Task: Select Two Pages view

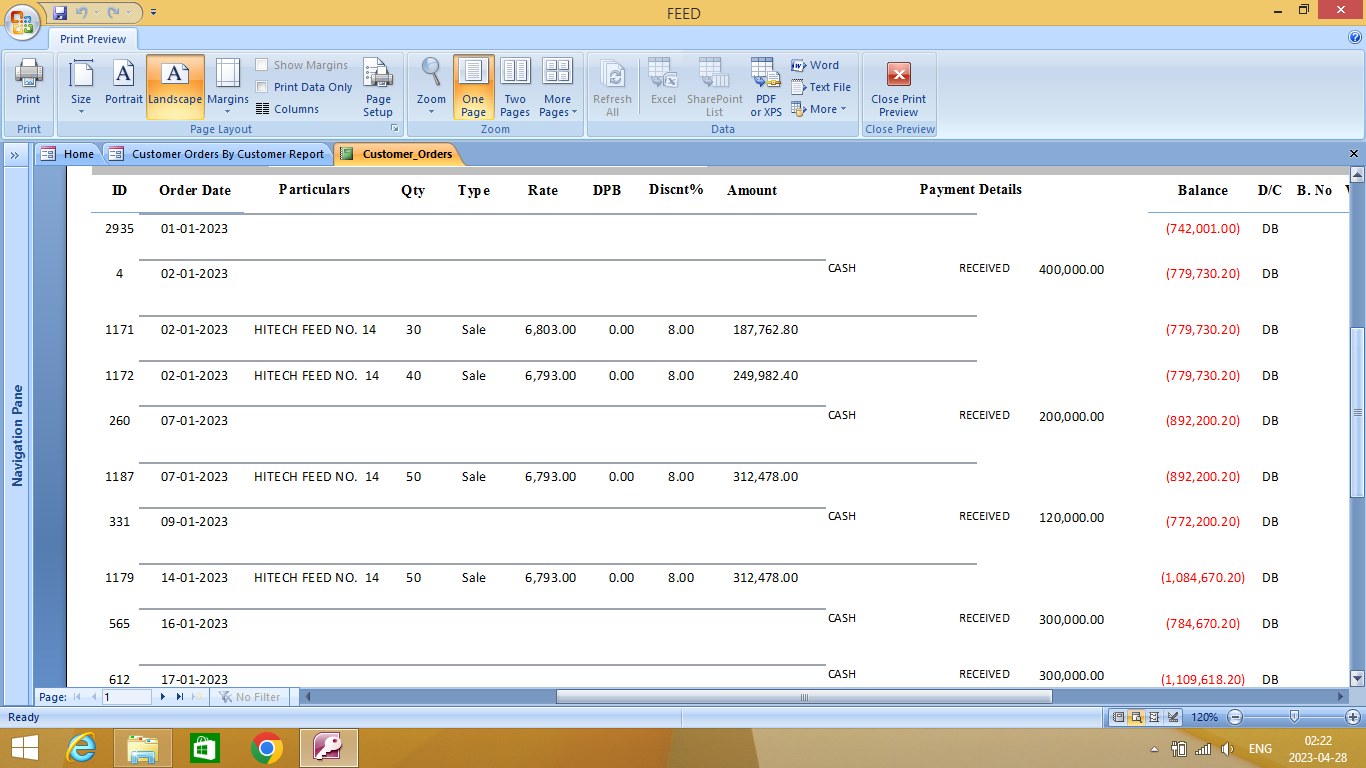Action: tap(515, 87)
